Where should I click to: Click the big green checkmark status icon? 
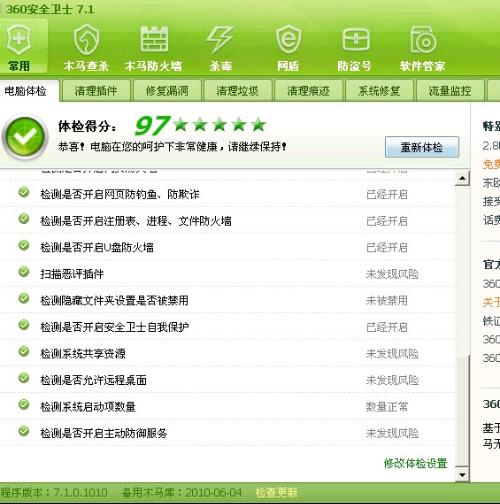pos(25,137)
